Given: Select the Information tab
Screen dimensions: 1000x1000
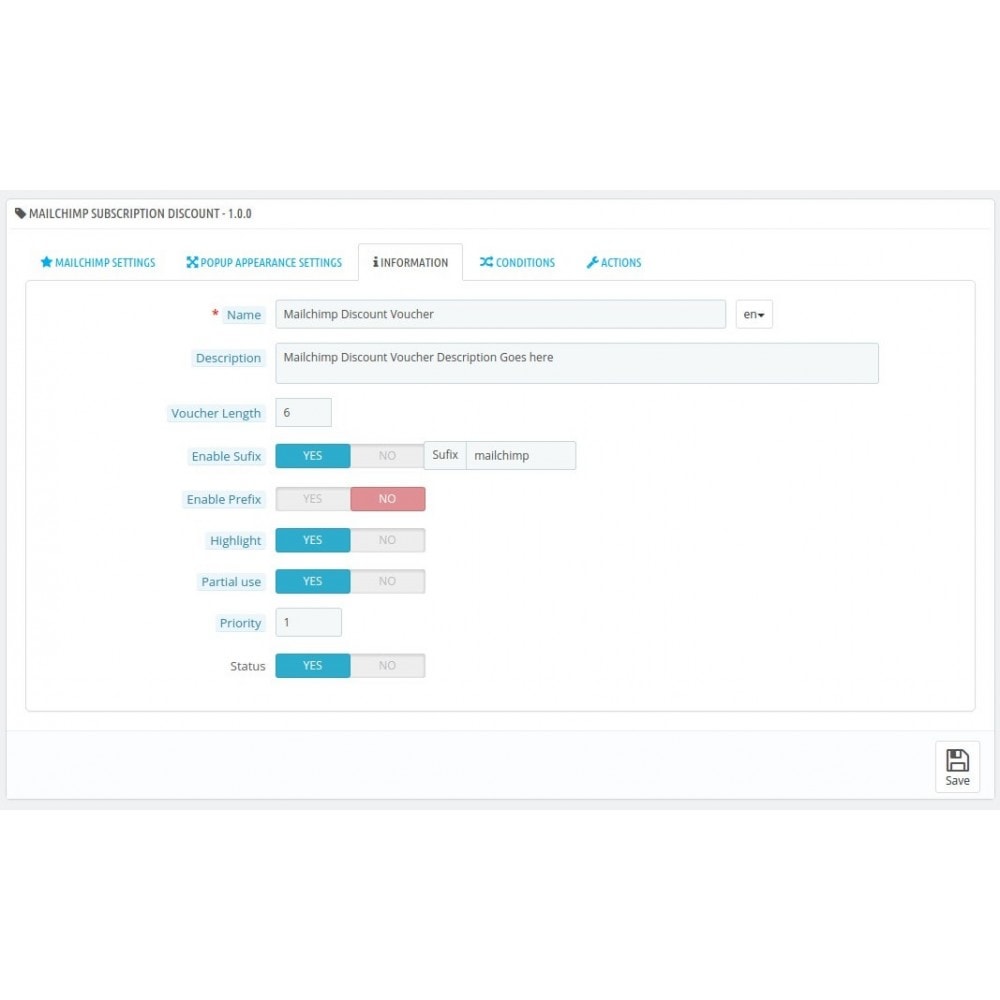Looking at the screenshot, I should [411, 262].
